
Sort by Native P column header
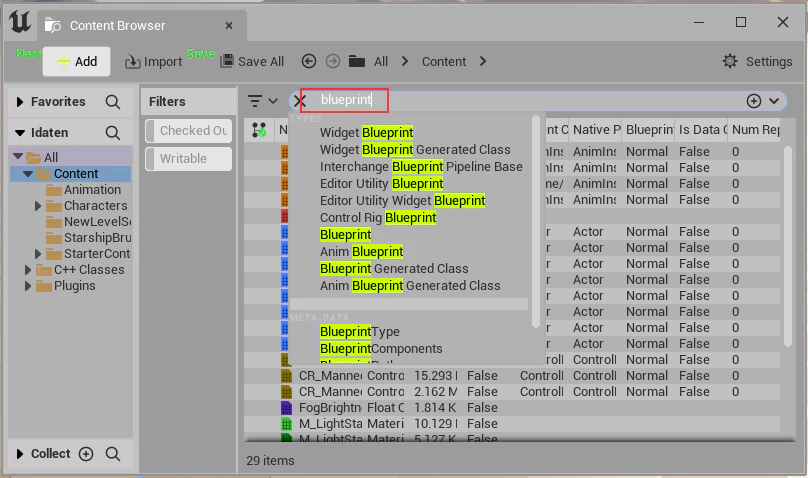596,130
